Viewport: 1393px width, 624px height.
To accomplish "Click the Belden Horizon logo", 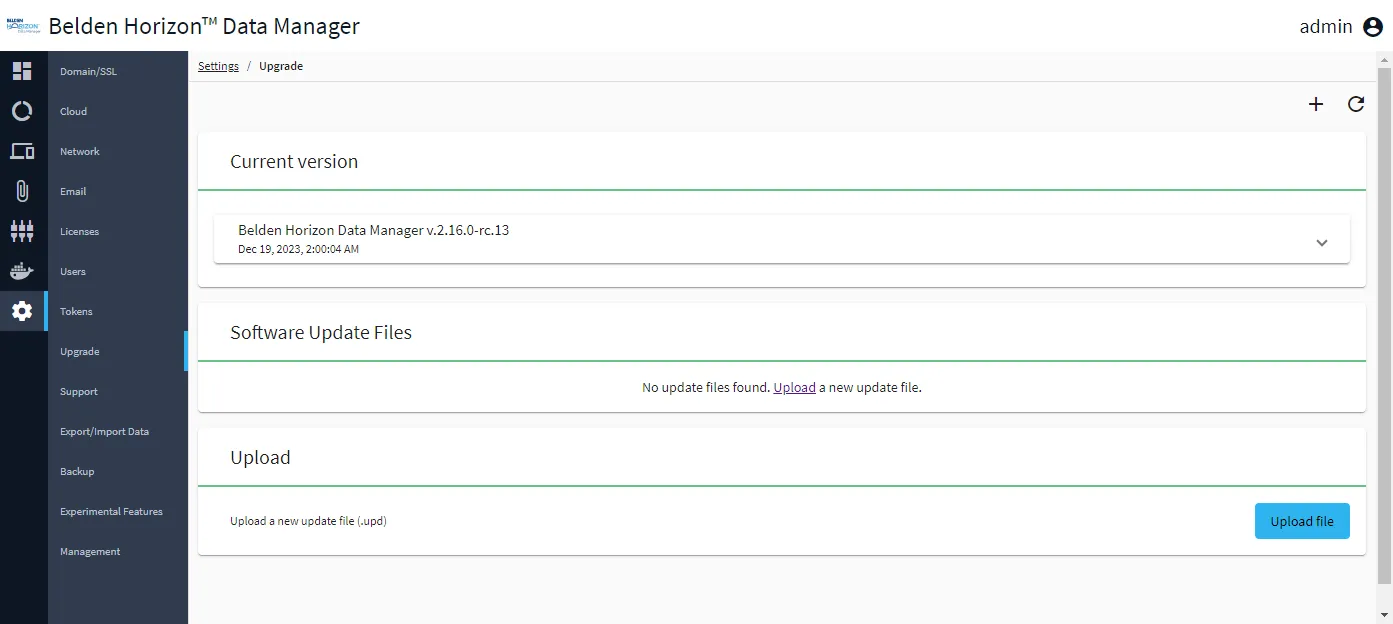I will [x=23, y=26].
